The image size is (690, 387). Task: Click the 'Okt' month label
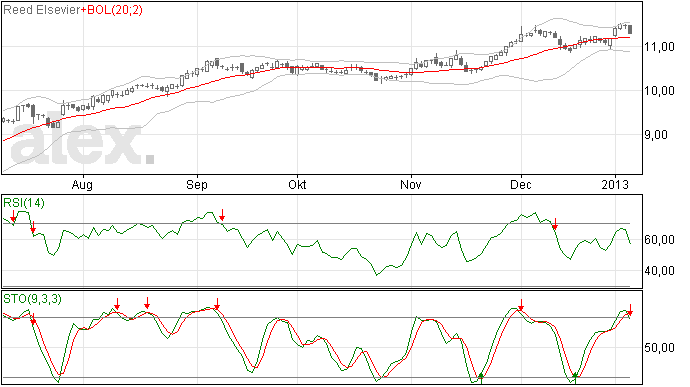(297, 184)
